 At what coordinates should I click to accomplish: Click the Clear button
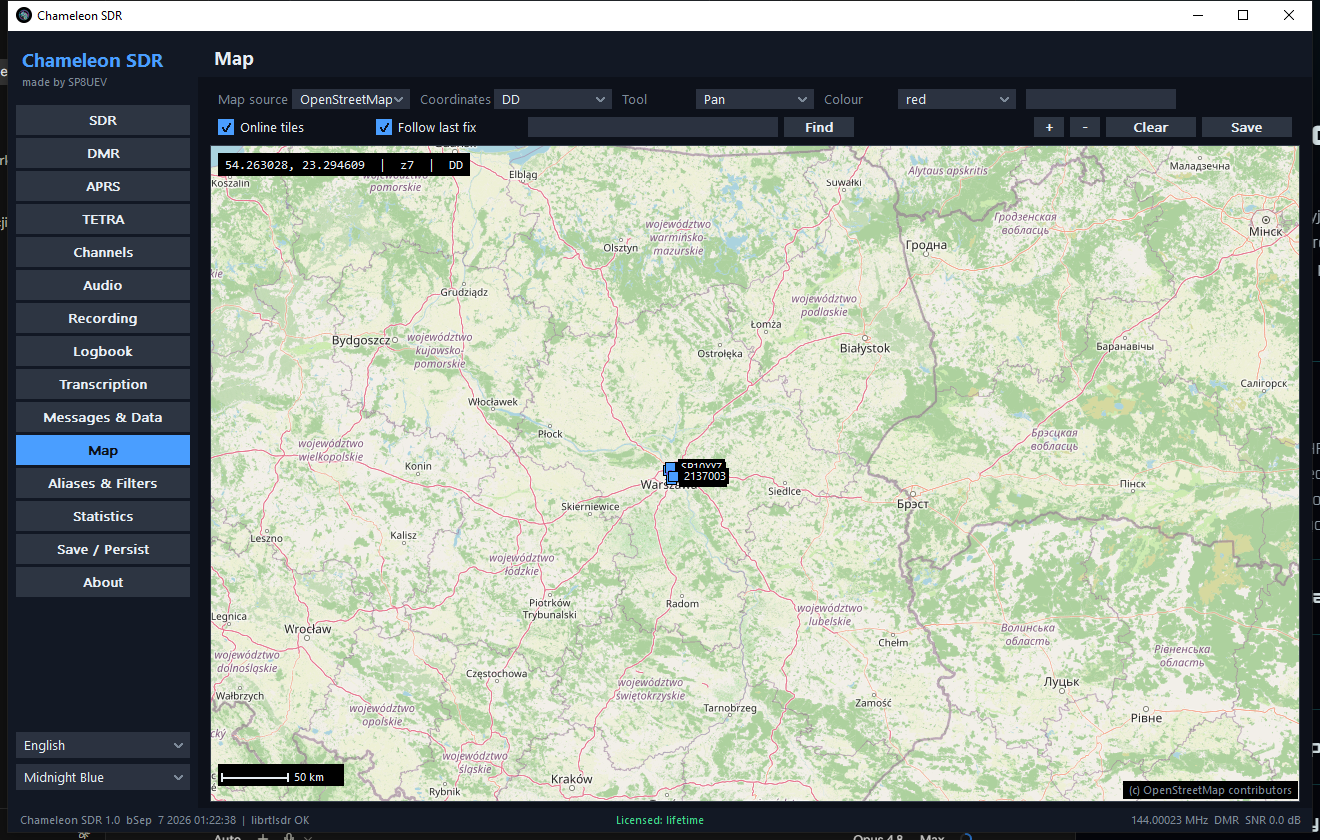1151,127
